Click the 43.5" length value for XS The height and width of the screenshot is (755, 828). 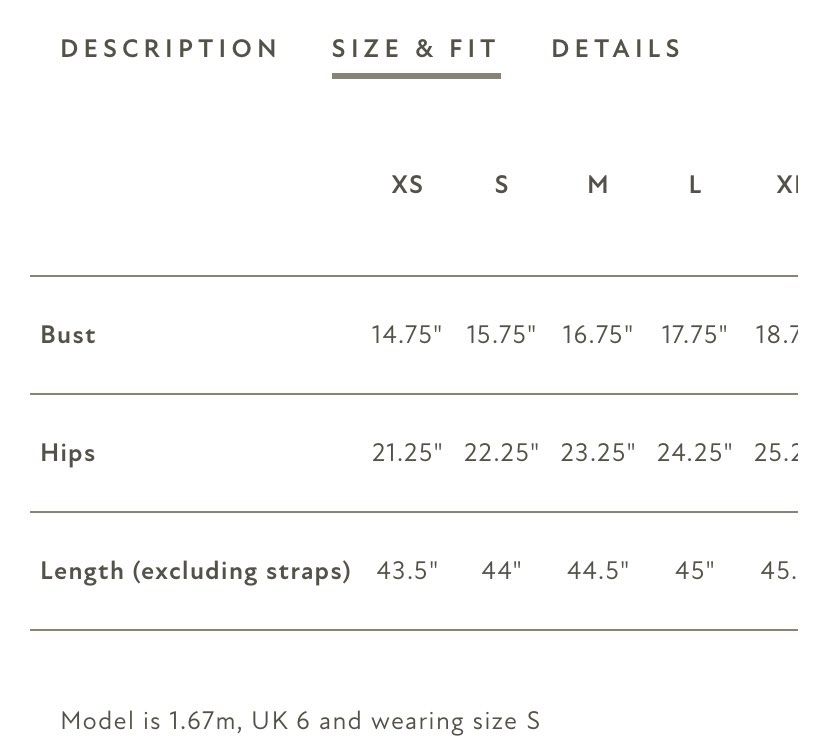point(407,571)
